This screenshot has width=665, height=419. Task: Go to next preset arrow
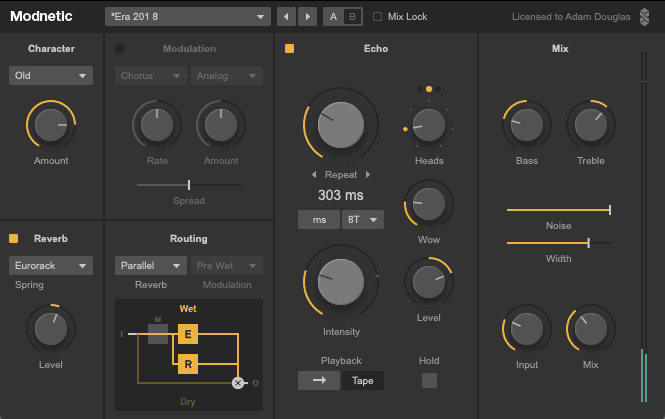(307, 17)
